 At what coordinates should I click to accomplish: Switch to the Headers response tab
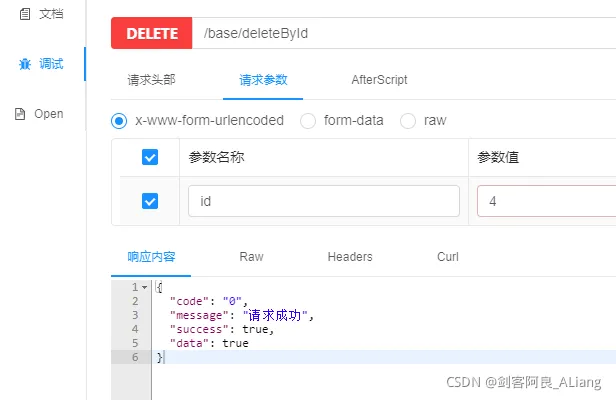tap(350, 257)
